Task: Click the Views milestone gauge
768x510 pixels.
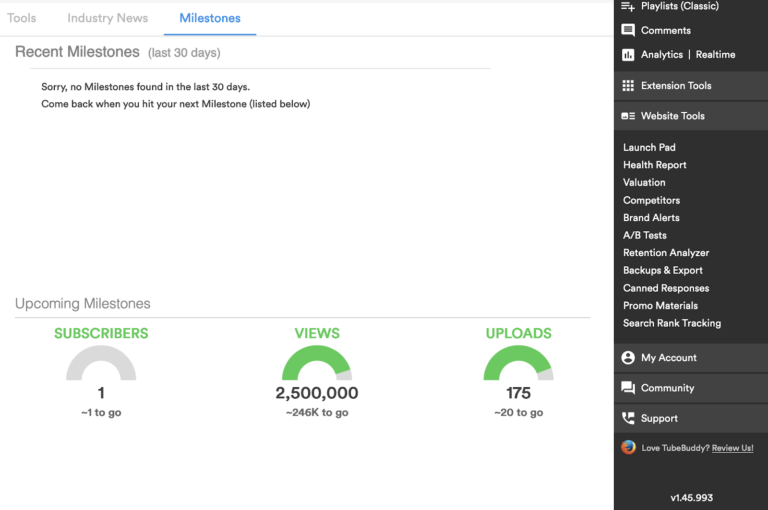Action: pyautogui.click(x=317, y=363)
